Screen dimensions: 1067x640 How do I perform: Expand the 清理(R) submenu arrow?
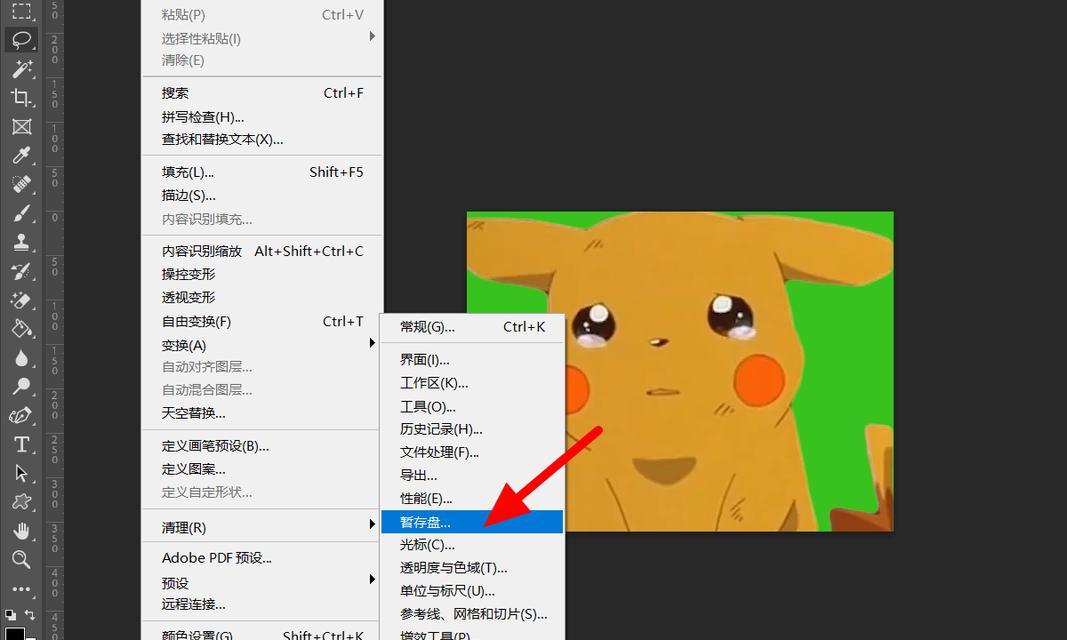[x=372, y=524]
